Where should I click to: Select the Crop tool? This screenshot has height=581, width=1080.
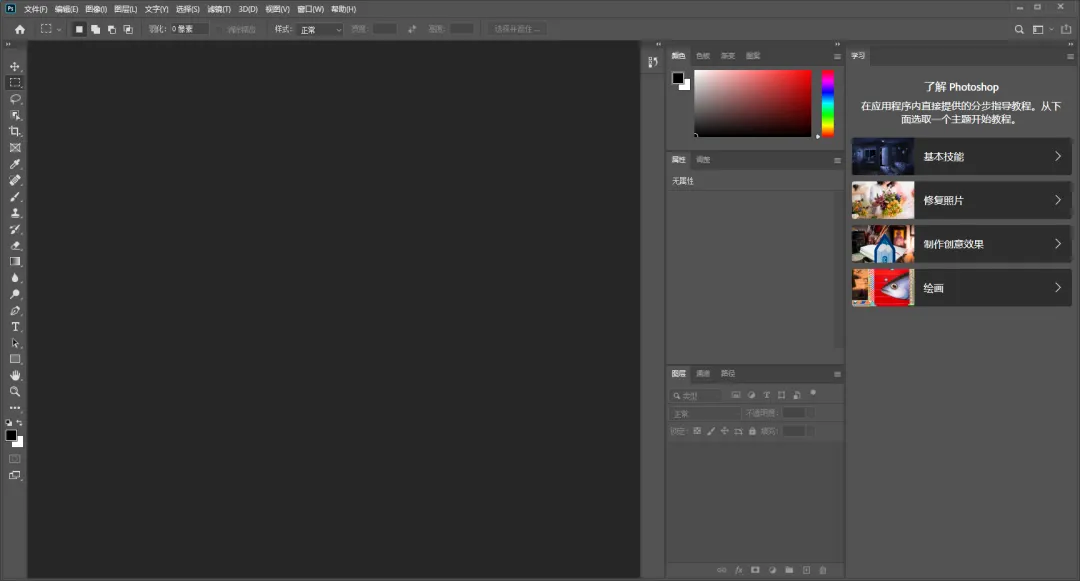tap(14, 131)
